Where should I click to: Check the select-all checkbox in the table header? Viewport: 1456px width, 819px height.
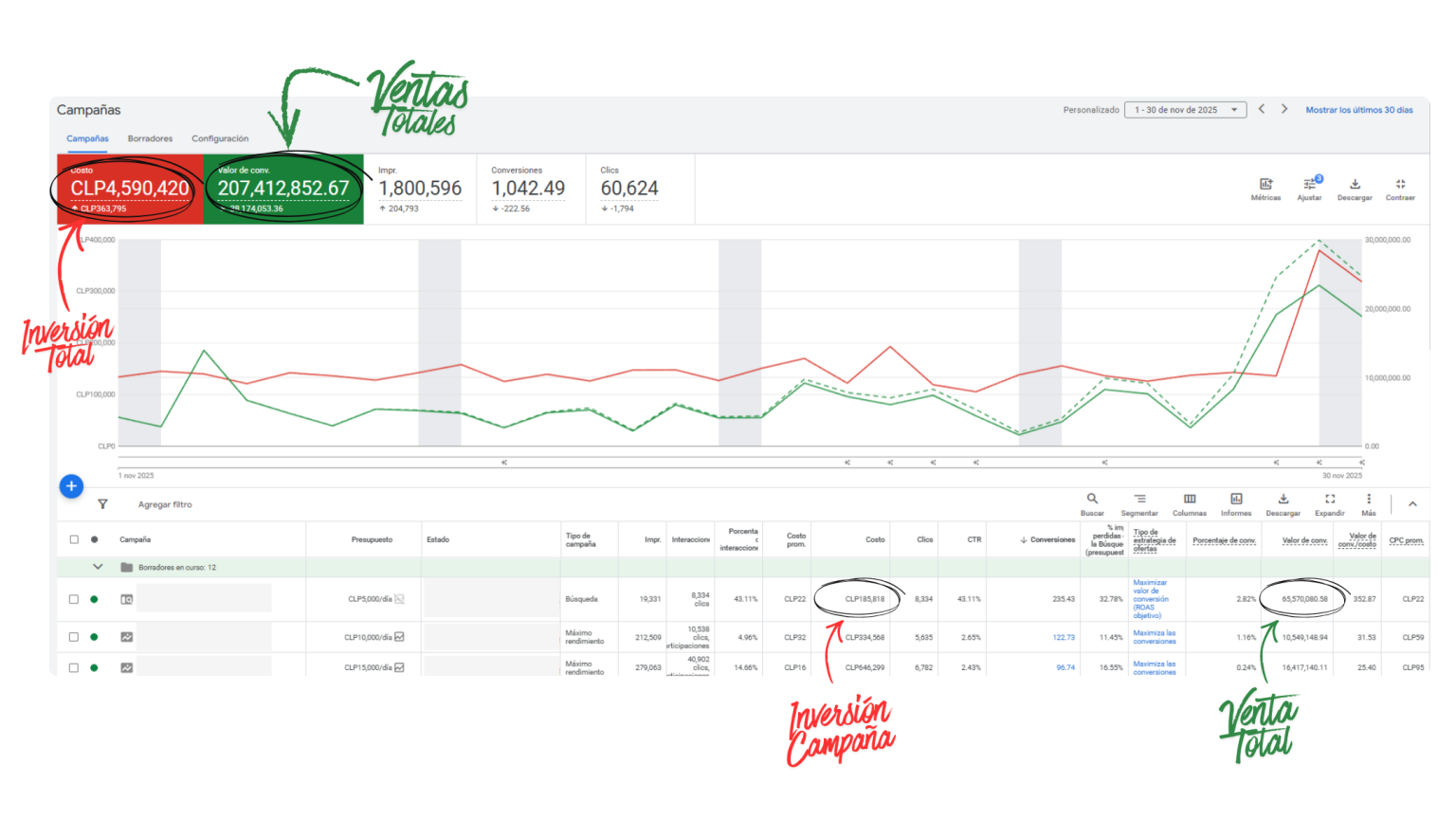pos(74,538)
